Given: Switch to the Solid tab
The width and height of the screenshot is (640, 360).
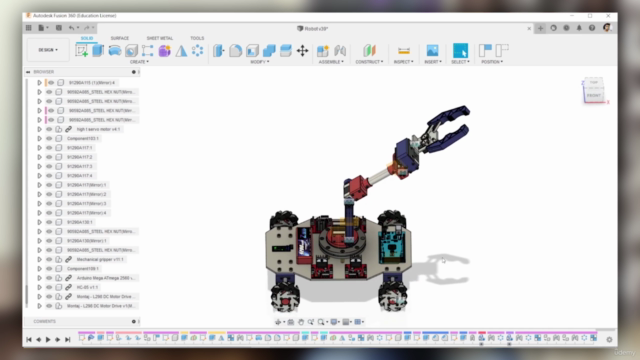Looking at the screenshot, I should coord(87,38).
